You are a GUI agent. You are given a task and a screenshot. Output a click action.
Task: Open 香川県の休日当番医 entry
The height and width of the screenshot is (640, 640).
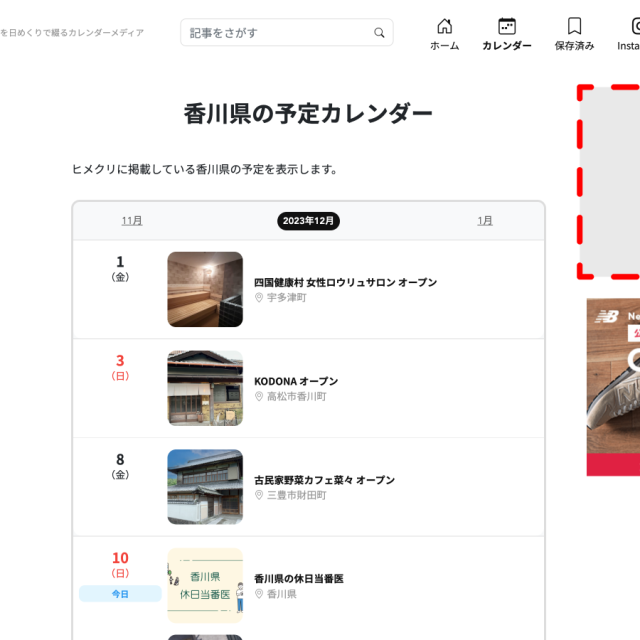click(x=298, y=578)
